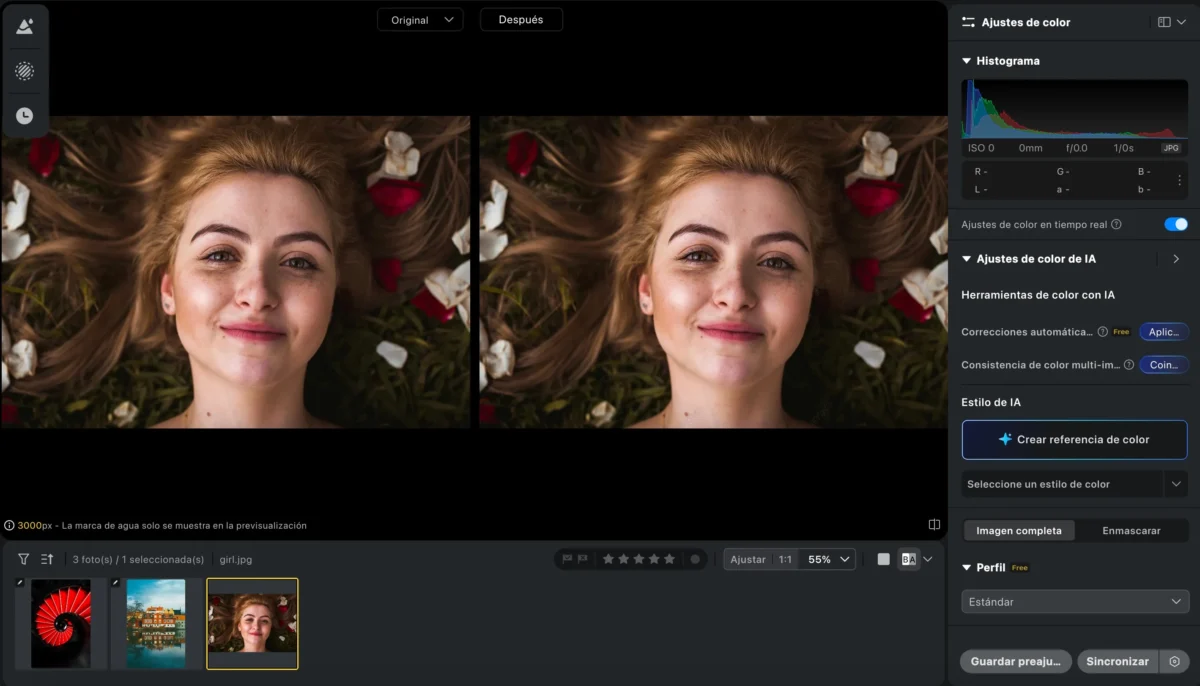1200x686 pixels.
Task: Switch to the Enmascarar tab
Action: click(x=1131, y=530)
